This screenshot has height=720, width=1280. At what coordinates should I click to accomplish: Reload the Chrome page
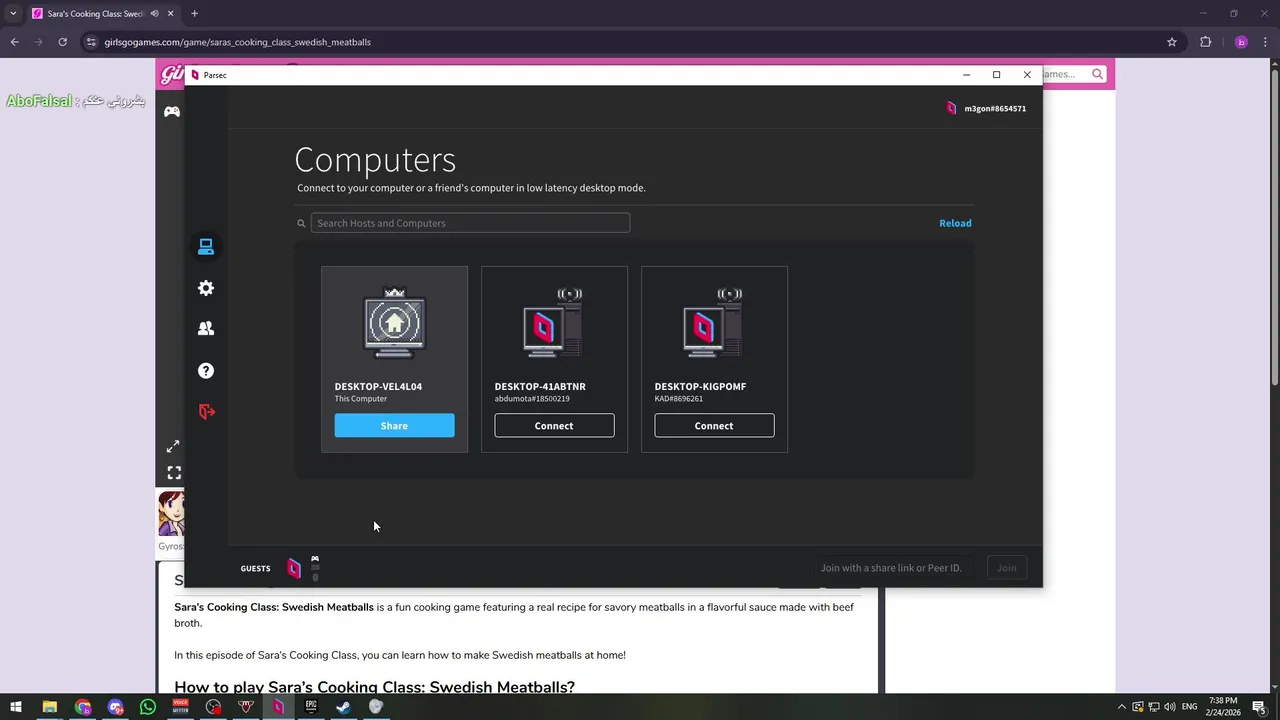[x=62, y=42]
